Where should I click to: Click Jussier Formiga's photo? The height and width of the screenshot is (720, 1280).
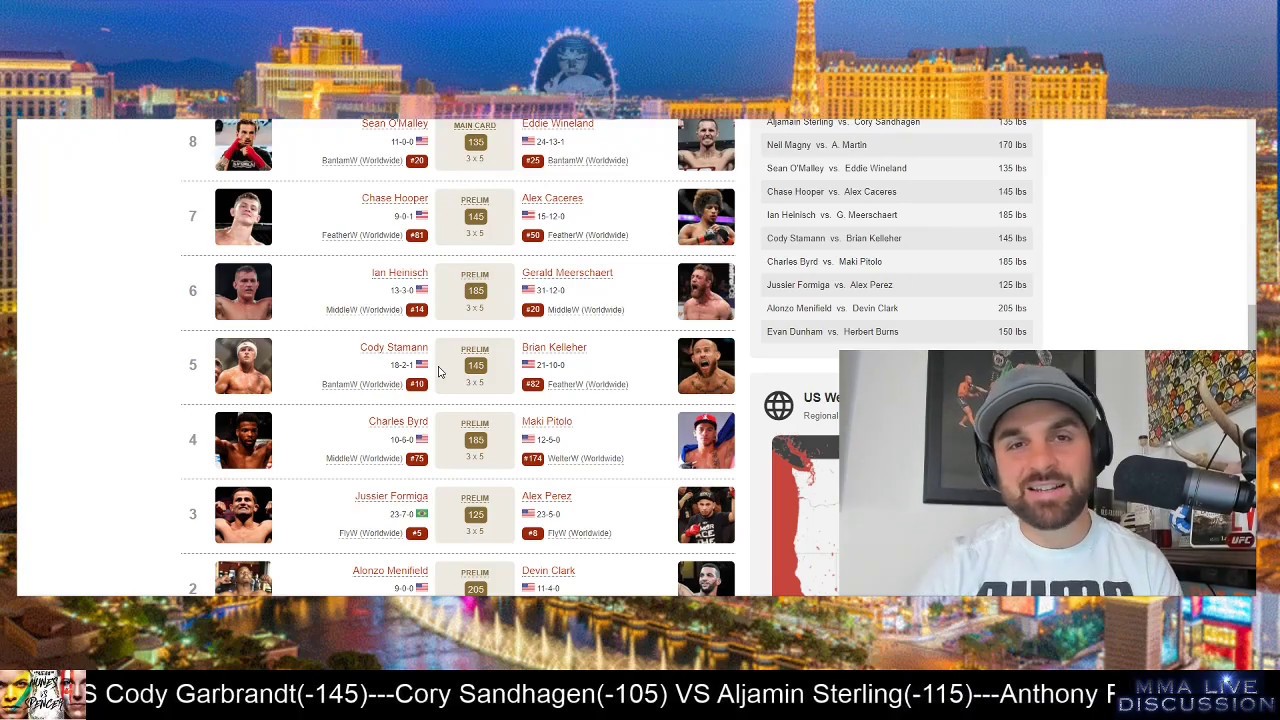[243, 515]
